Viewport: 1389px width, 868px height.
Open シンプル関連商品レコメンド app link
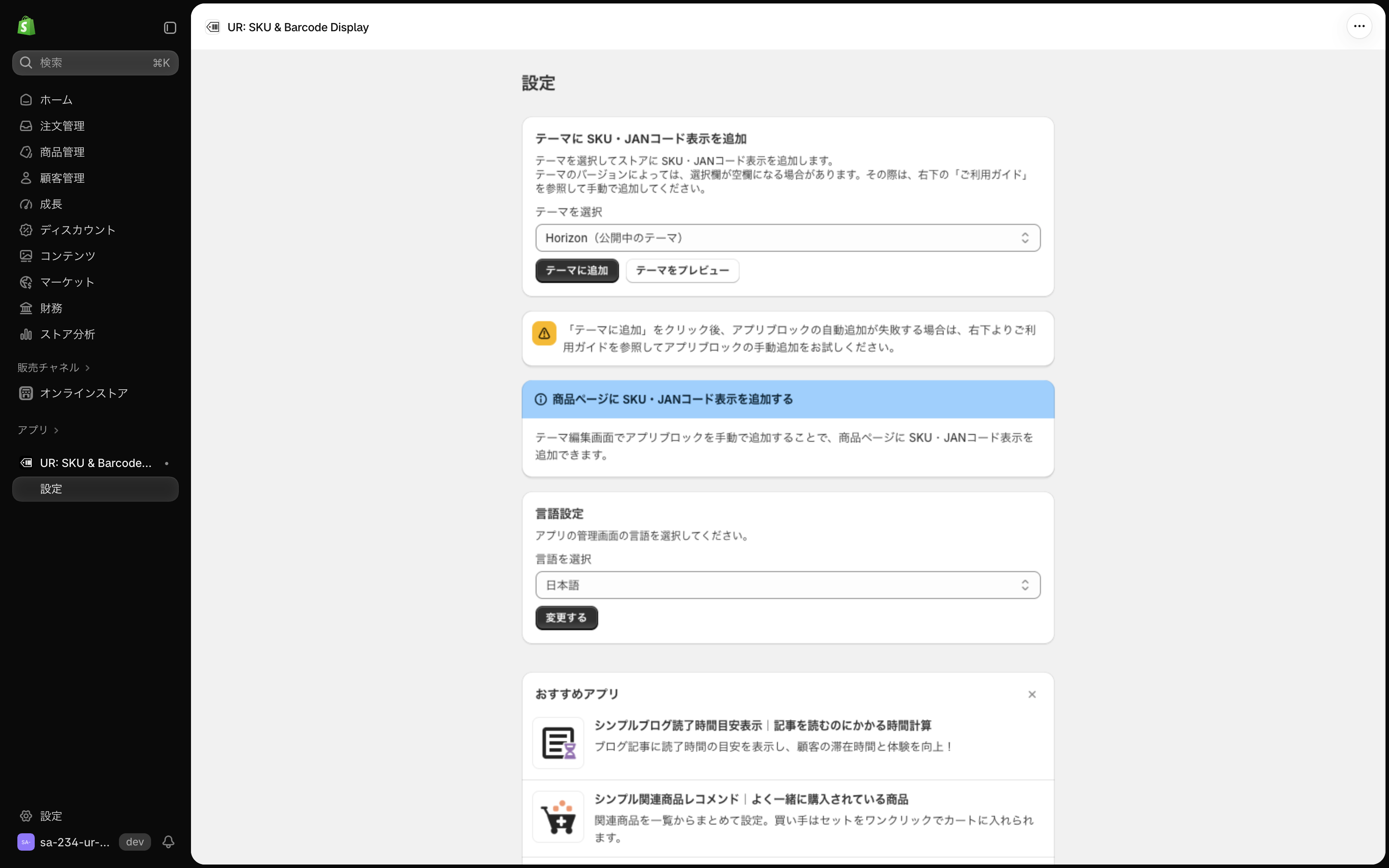tap(751, 799)
